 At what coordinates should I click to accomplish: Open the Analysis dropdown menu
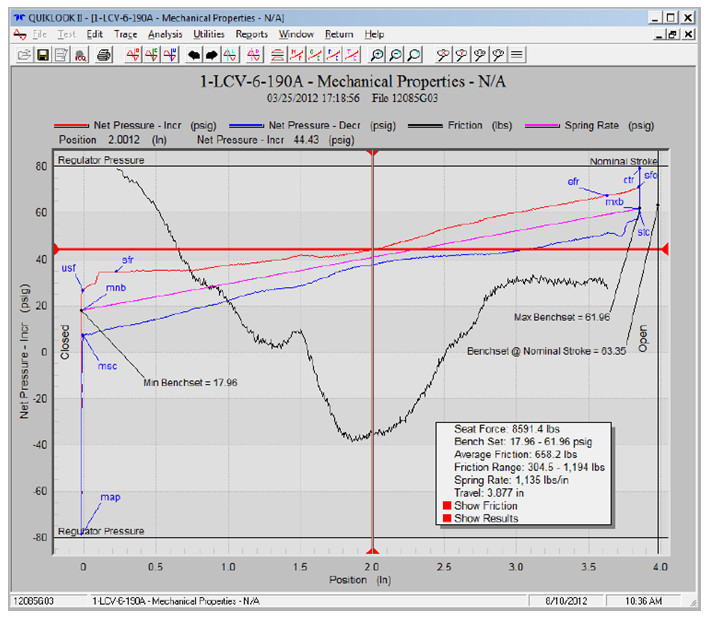164,34
